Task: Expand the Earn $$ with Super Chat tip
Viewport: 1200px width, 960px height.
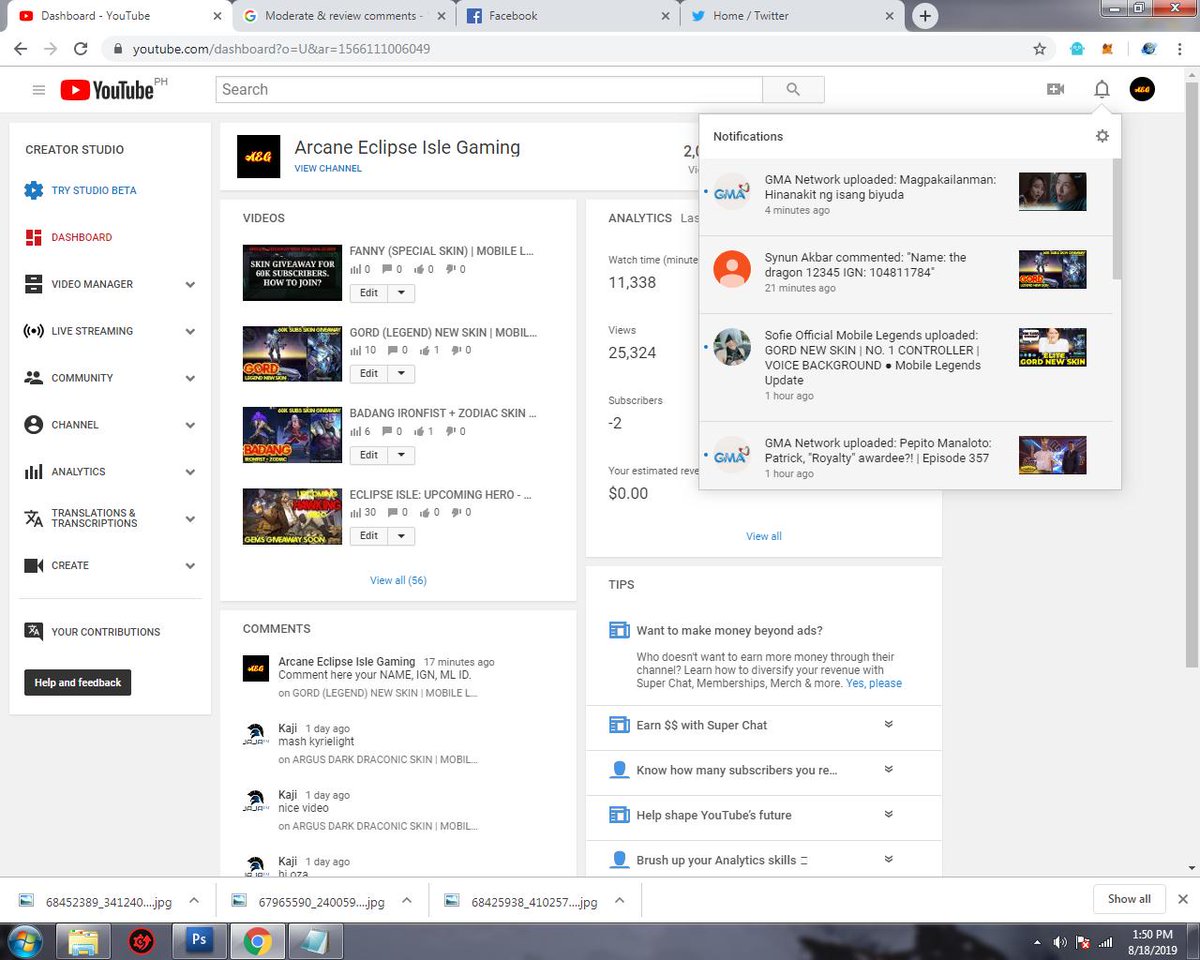Action: coord(888,725)
